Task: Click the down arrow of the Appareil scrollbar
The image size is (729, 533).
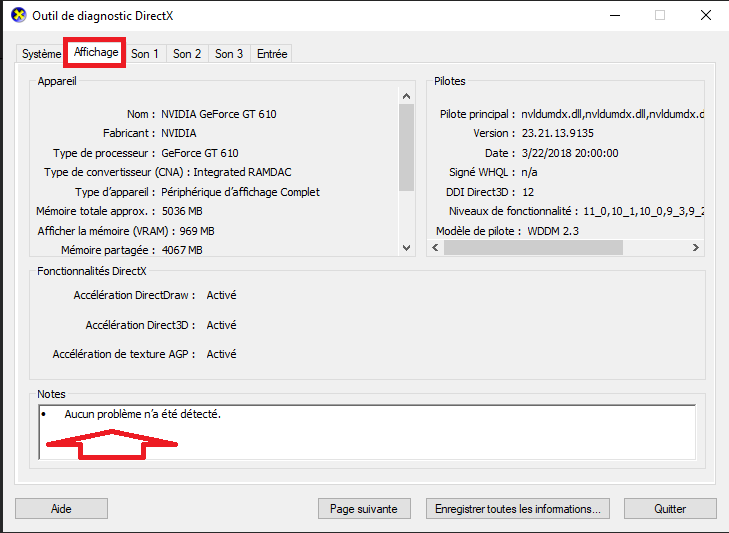Action: (x=406, y=248)
